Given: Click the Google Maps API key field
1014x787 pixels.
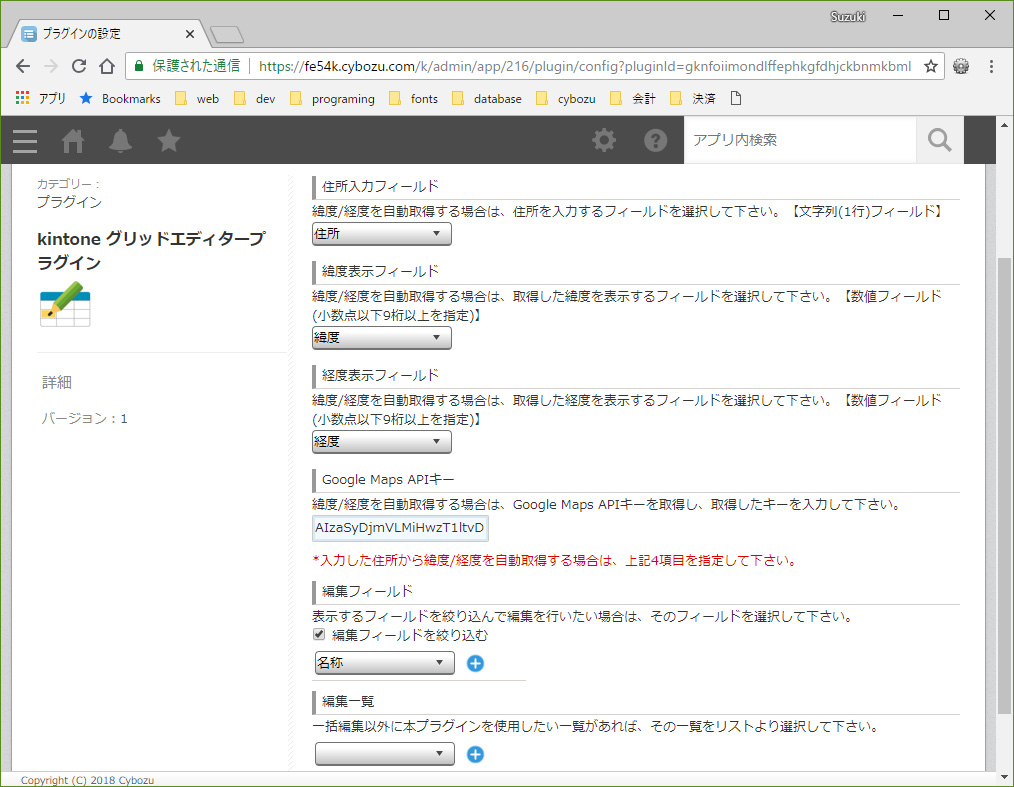Looking at the screenshot, I should [400, 527].
